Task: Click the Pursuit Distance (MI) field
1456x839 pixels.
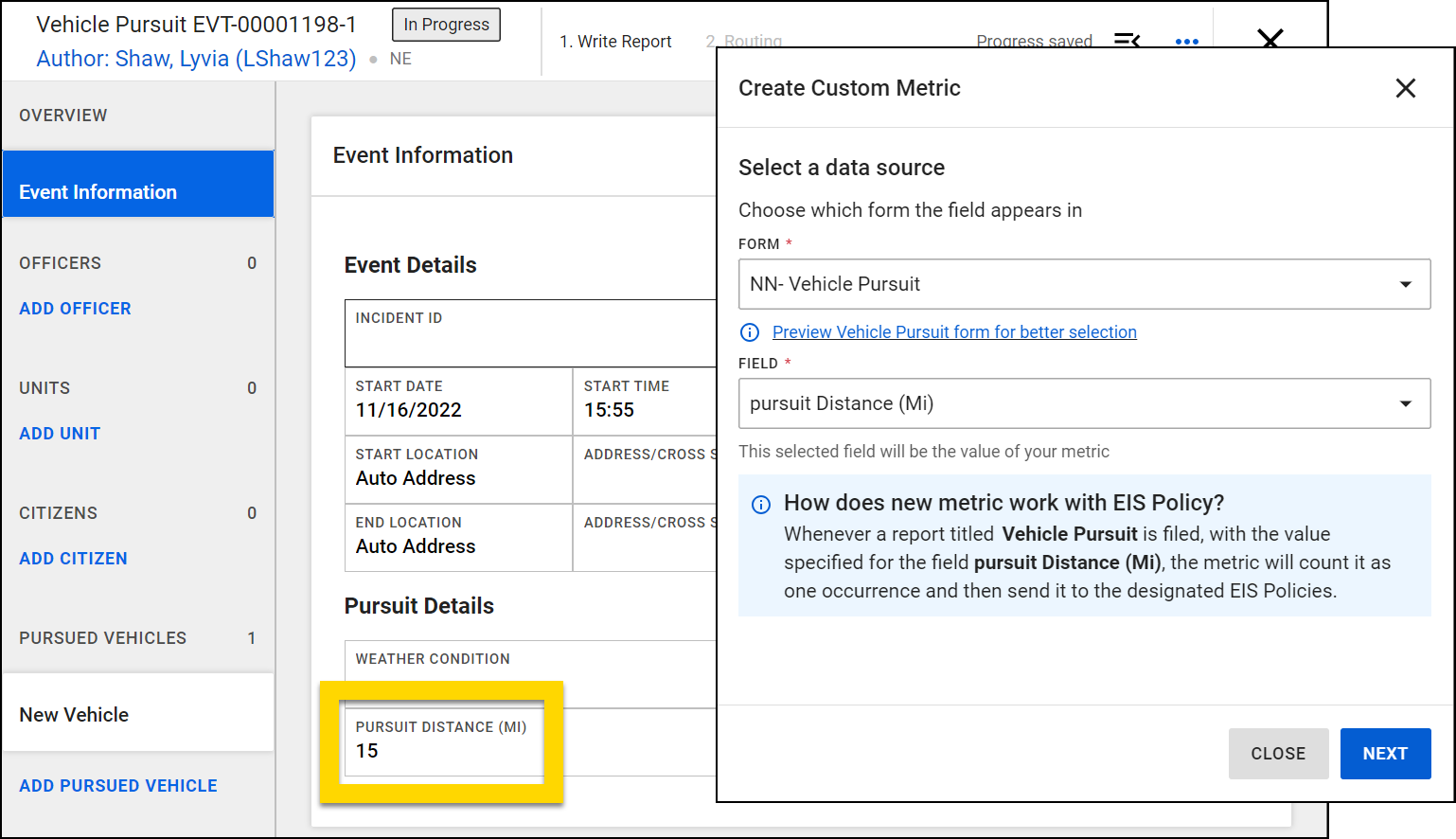Action: coord(442,741)
